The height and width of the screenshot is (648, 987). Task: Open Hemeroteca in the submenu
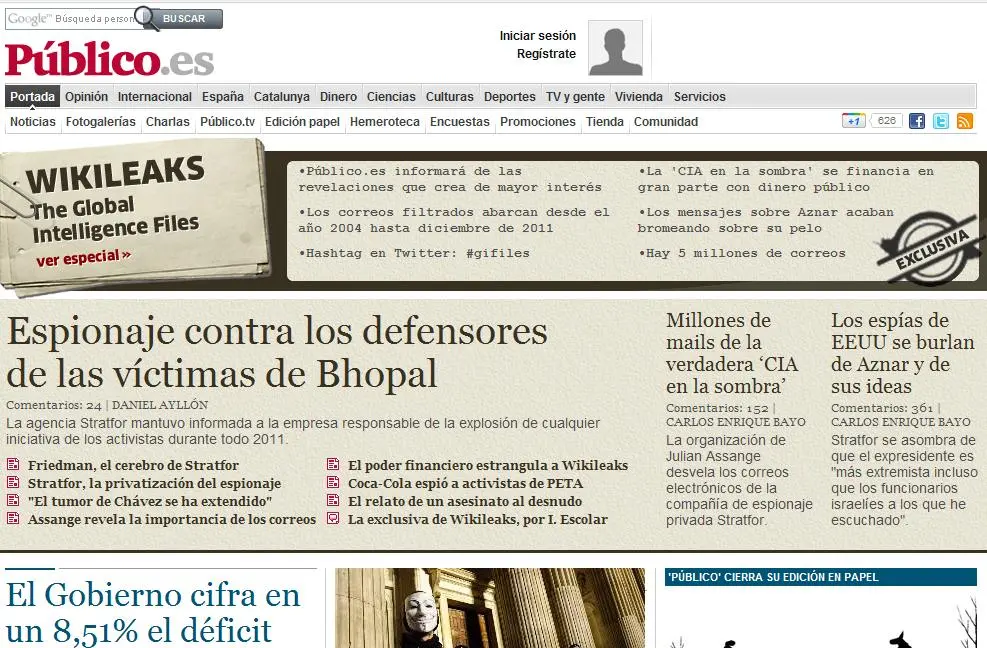pos(385,122)
